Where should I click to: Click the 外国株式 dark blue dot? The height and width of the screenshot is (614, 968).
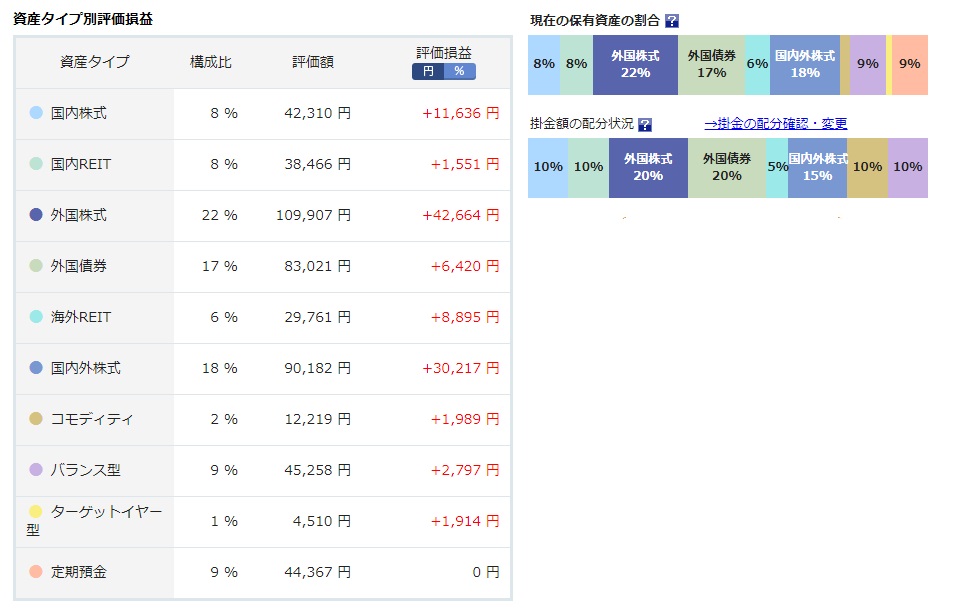click(x=36, y=214)
